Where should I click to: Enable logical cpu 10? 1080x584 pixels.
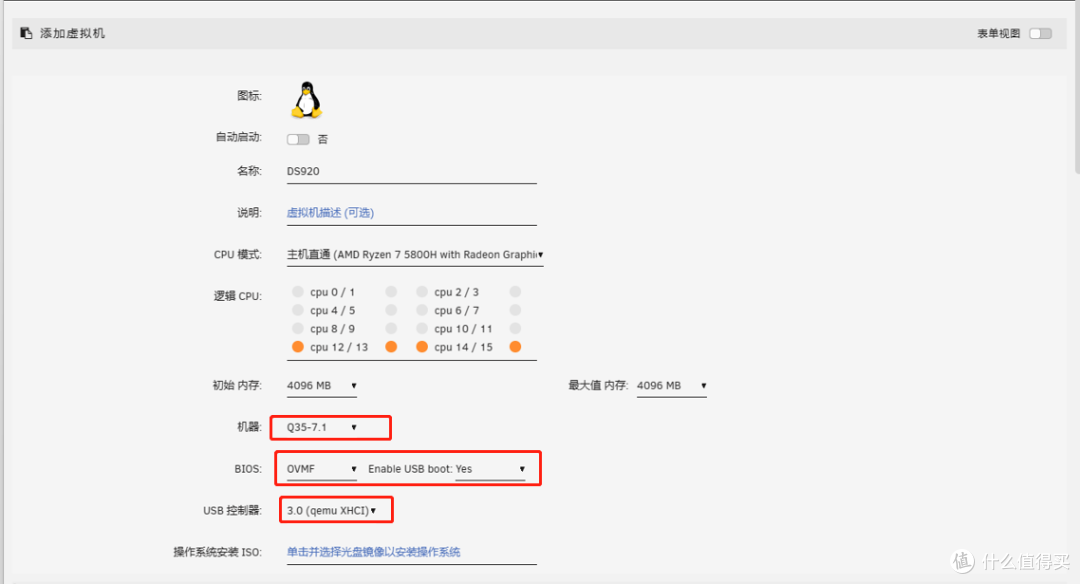[x=422, y=328]
